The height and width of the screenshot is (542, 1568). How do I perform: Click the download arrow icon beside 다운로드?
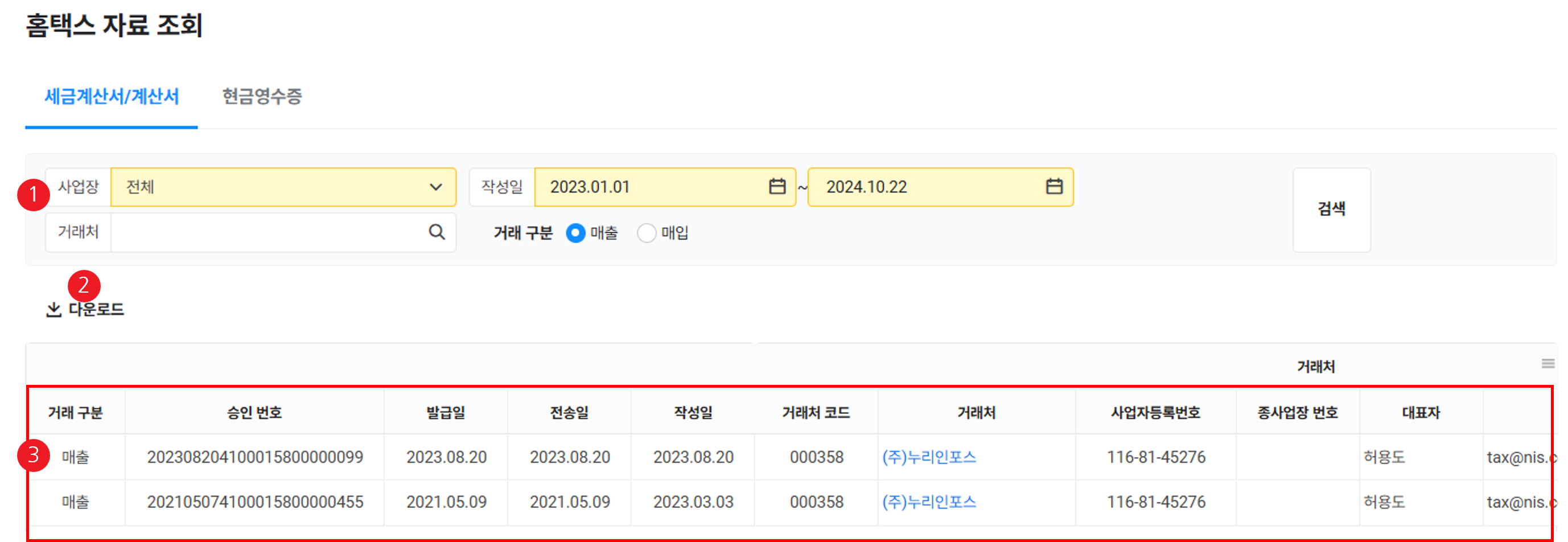click(53, 310)
